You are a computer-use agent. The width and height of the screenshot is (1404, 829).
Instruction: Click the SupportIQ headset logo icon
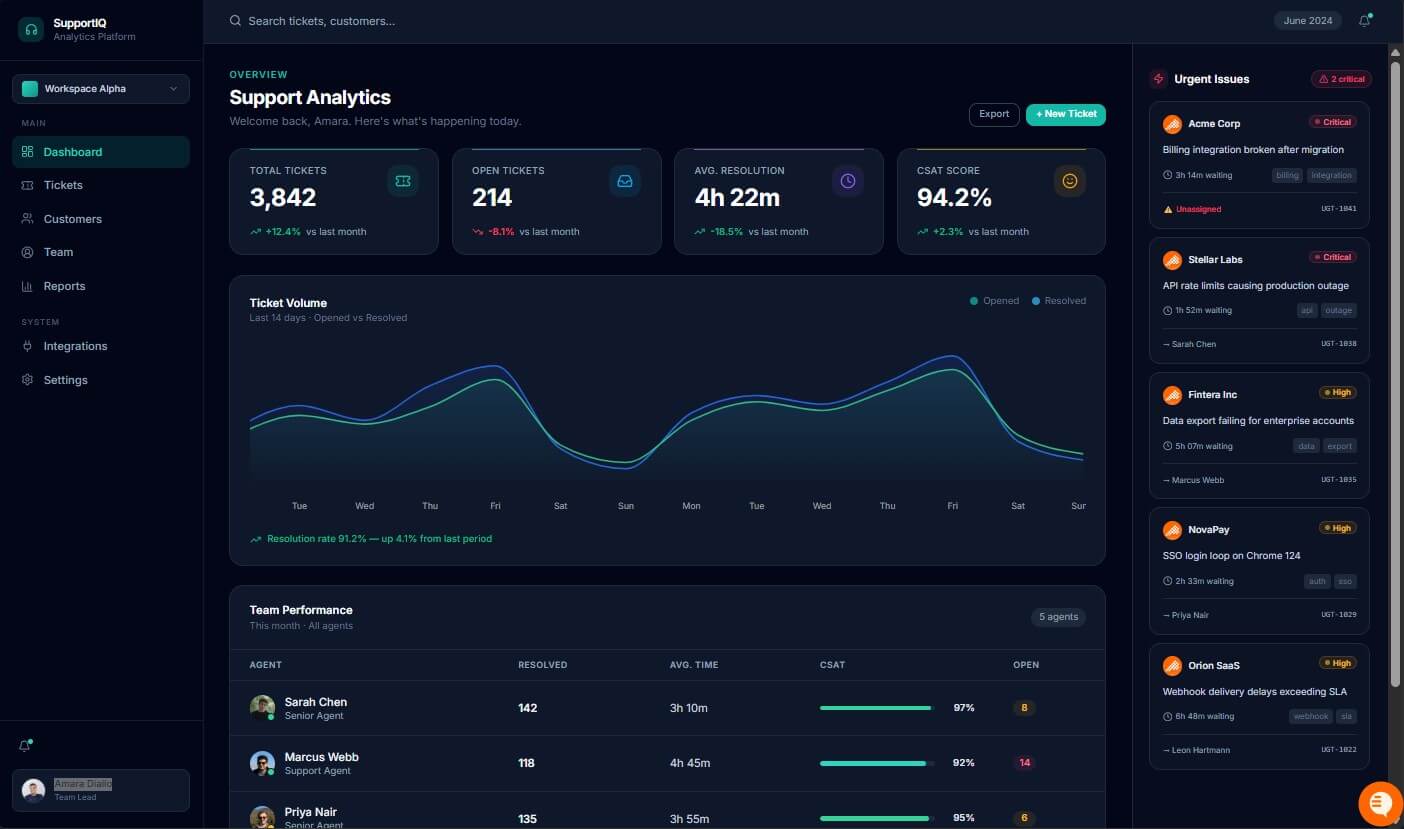(x=30, y=29)
